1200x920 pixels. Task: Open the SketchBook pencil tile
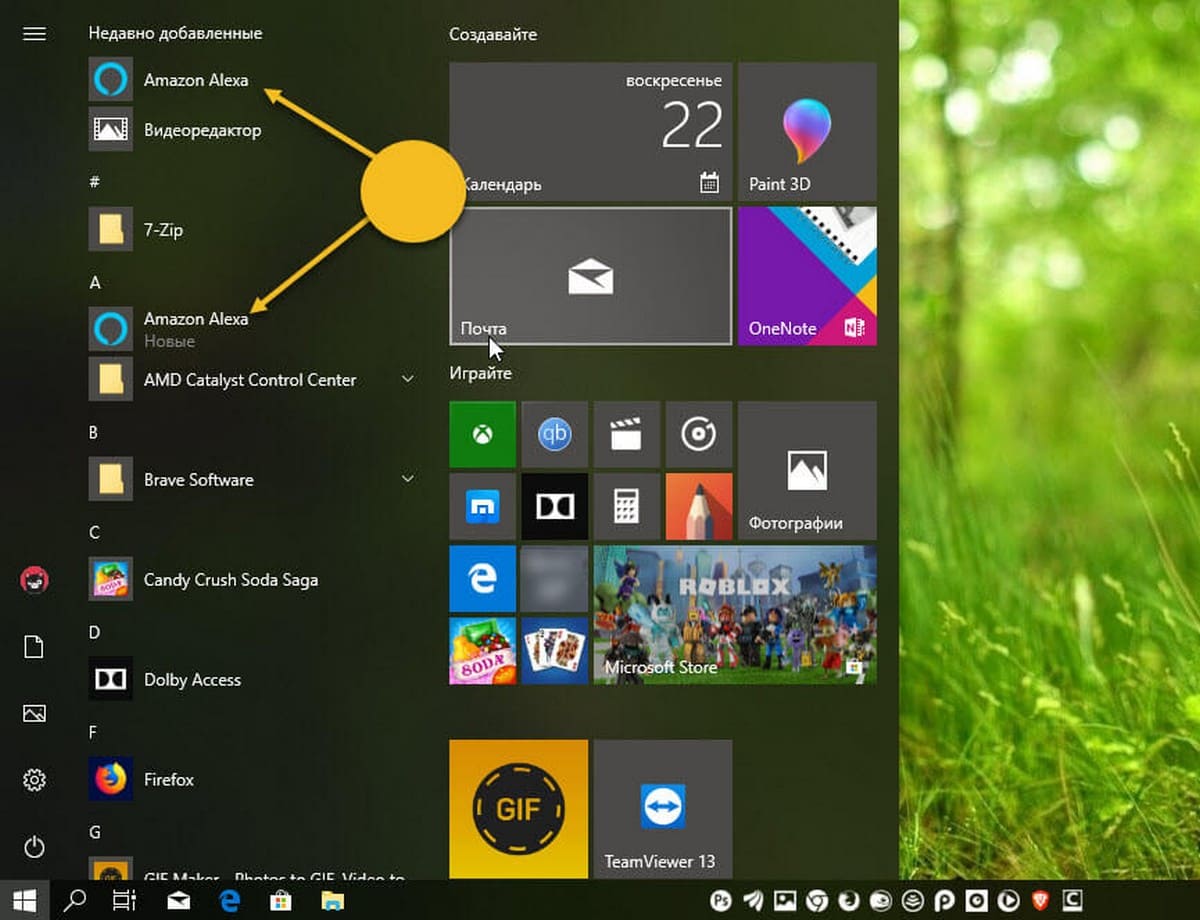[x=699, y=506]
